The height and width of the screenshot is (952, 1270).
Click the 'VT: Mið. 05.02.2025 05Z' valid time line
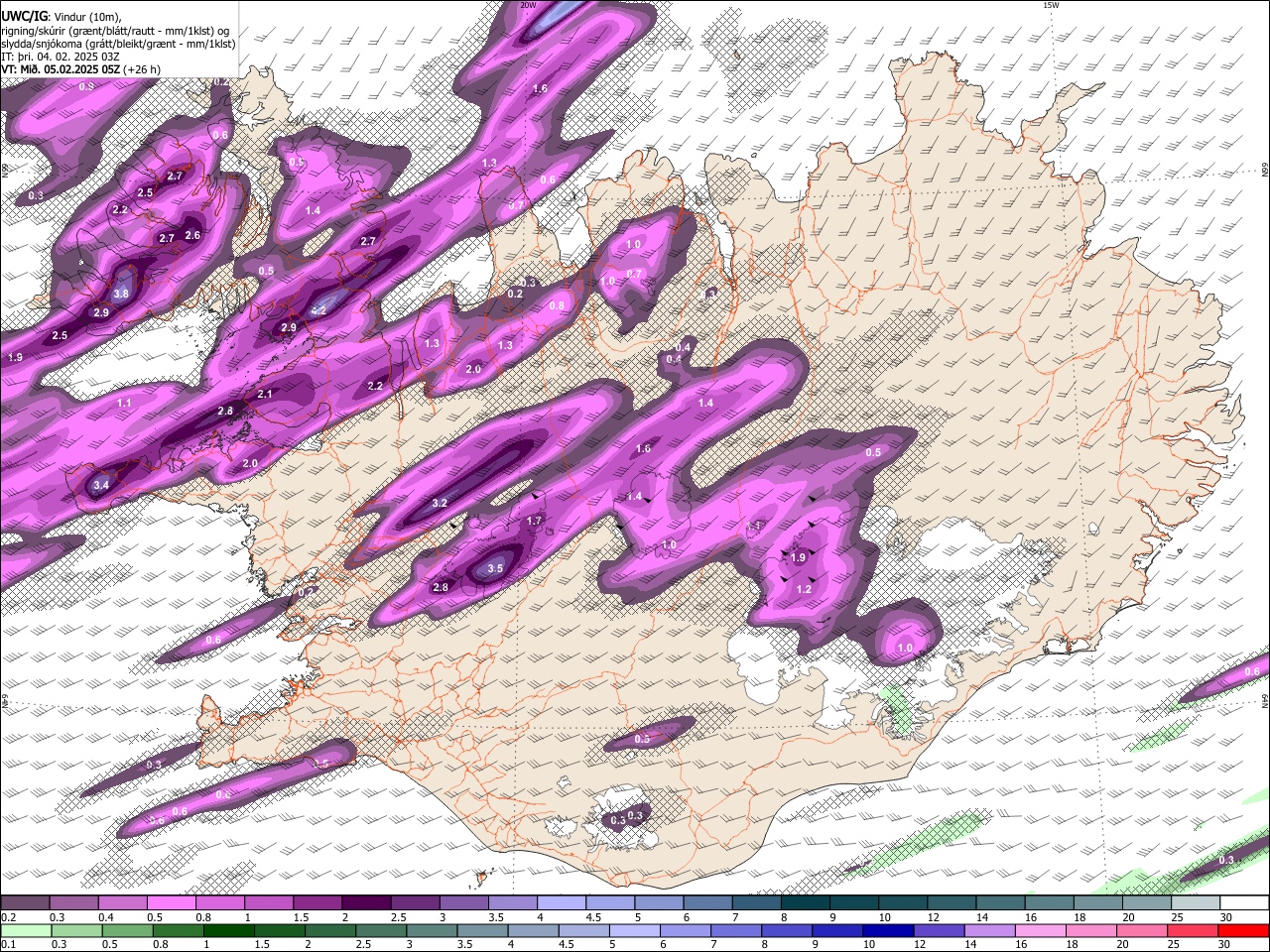point(62,69)
